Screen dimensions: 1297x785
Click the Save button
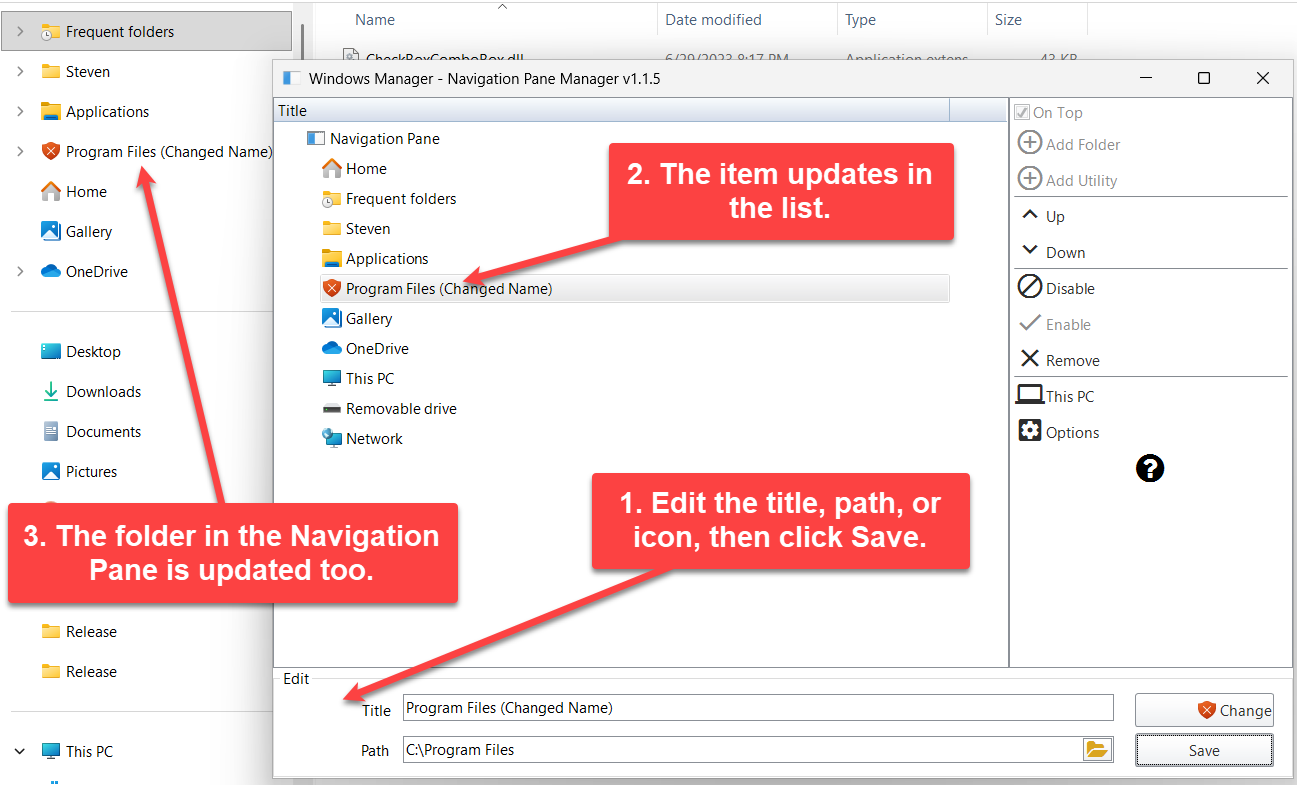[x=1204, y=750]
